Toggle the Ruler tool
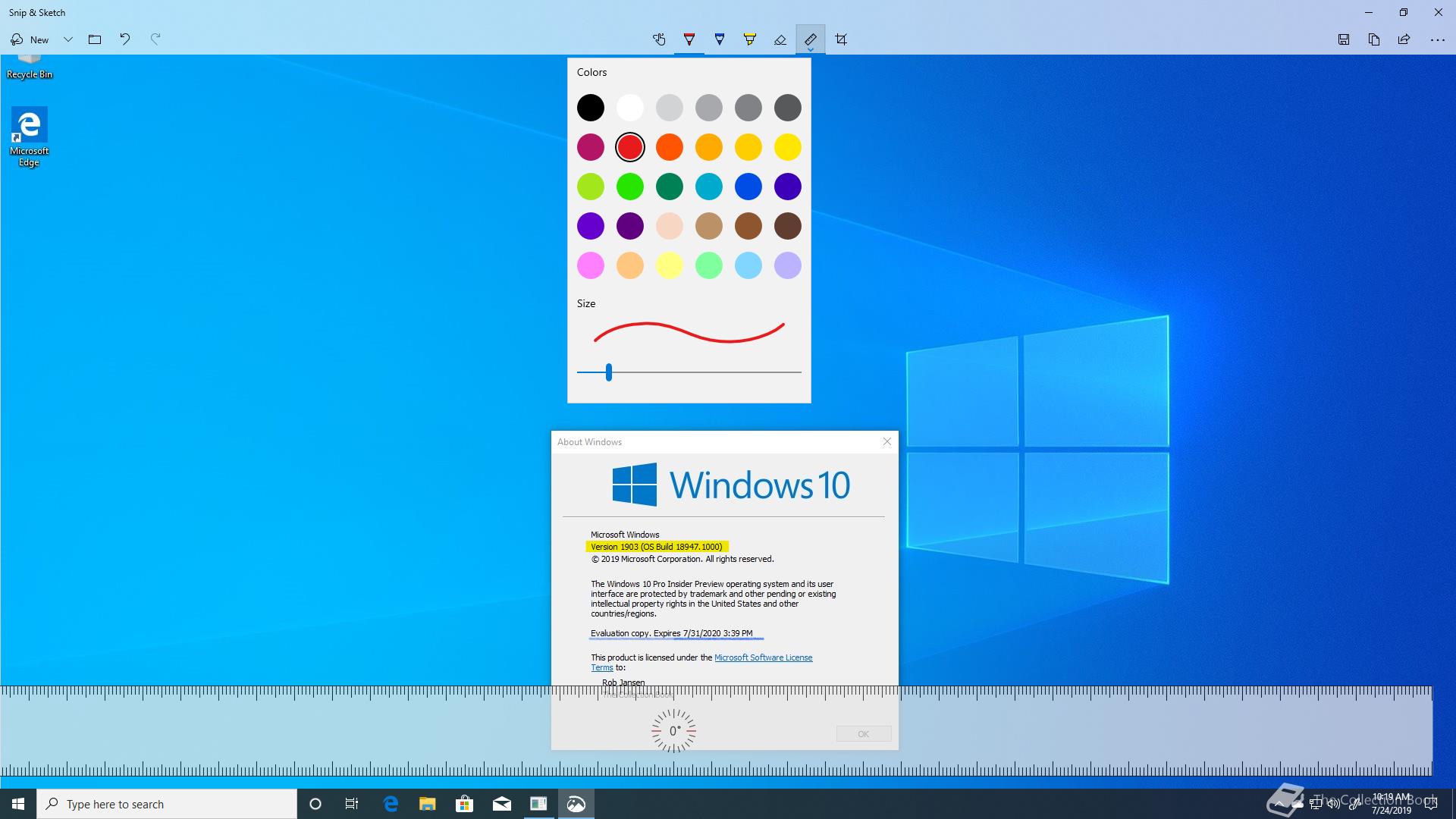 [x=811, y=38]
